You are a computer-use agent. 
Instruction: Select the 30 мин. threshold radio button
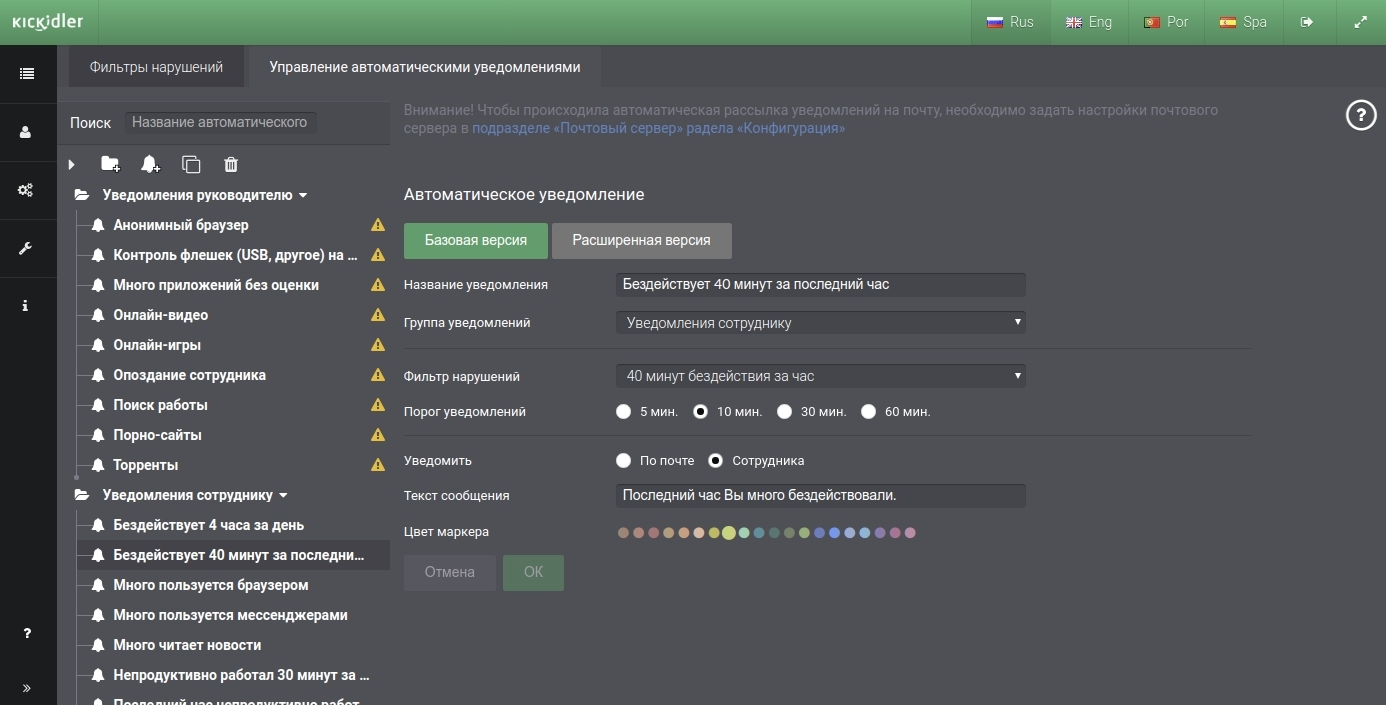[785, 411]
